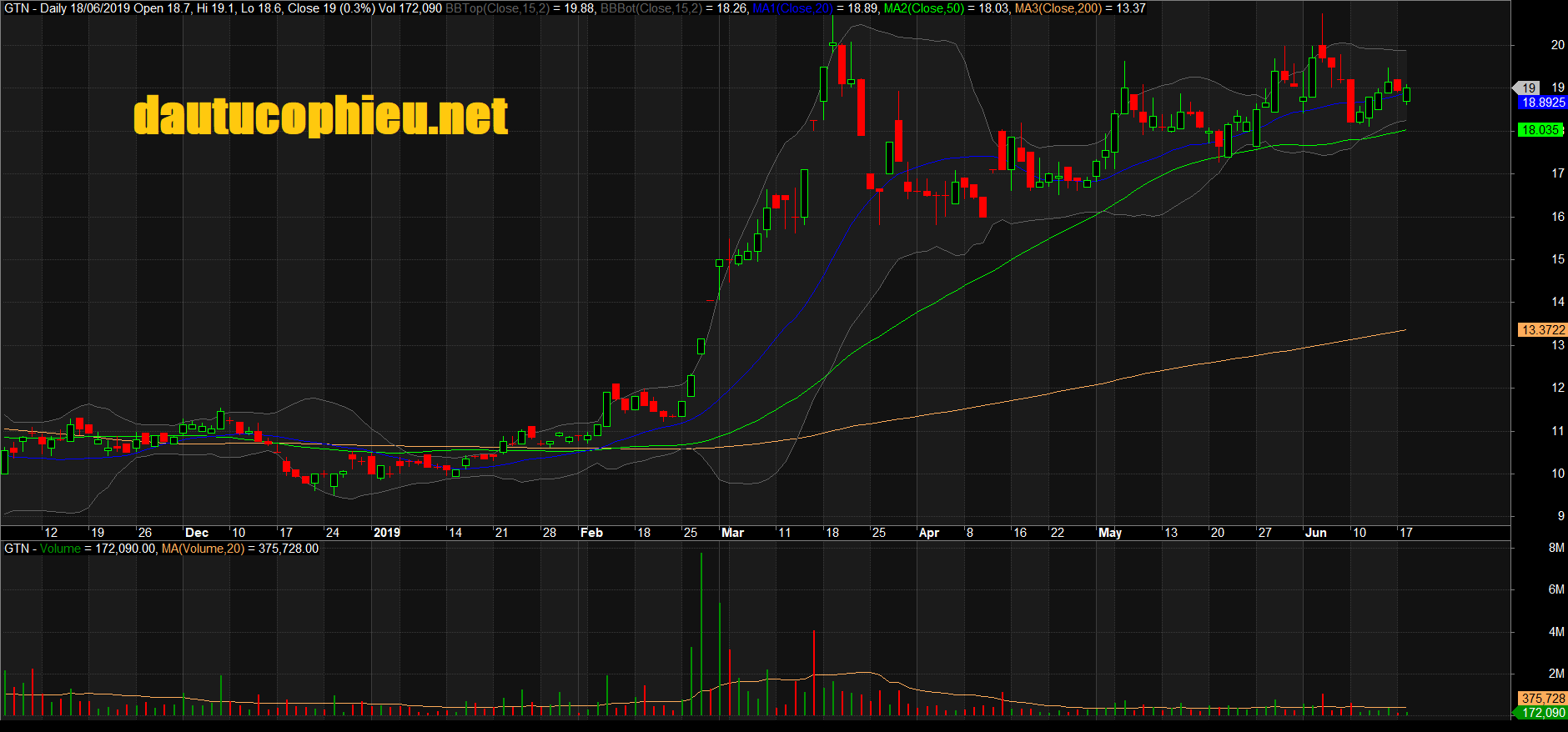Screen dimensions: 1568x732
Task: Click the BBBot(Close,15,2) = 18.26 indicator label
Action: tap(674, 8)
